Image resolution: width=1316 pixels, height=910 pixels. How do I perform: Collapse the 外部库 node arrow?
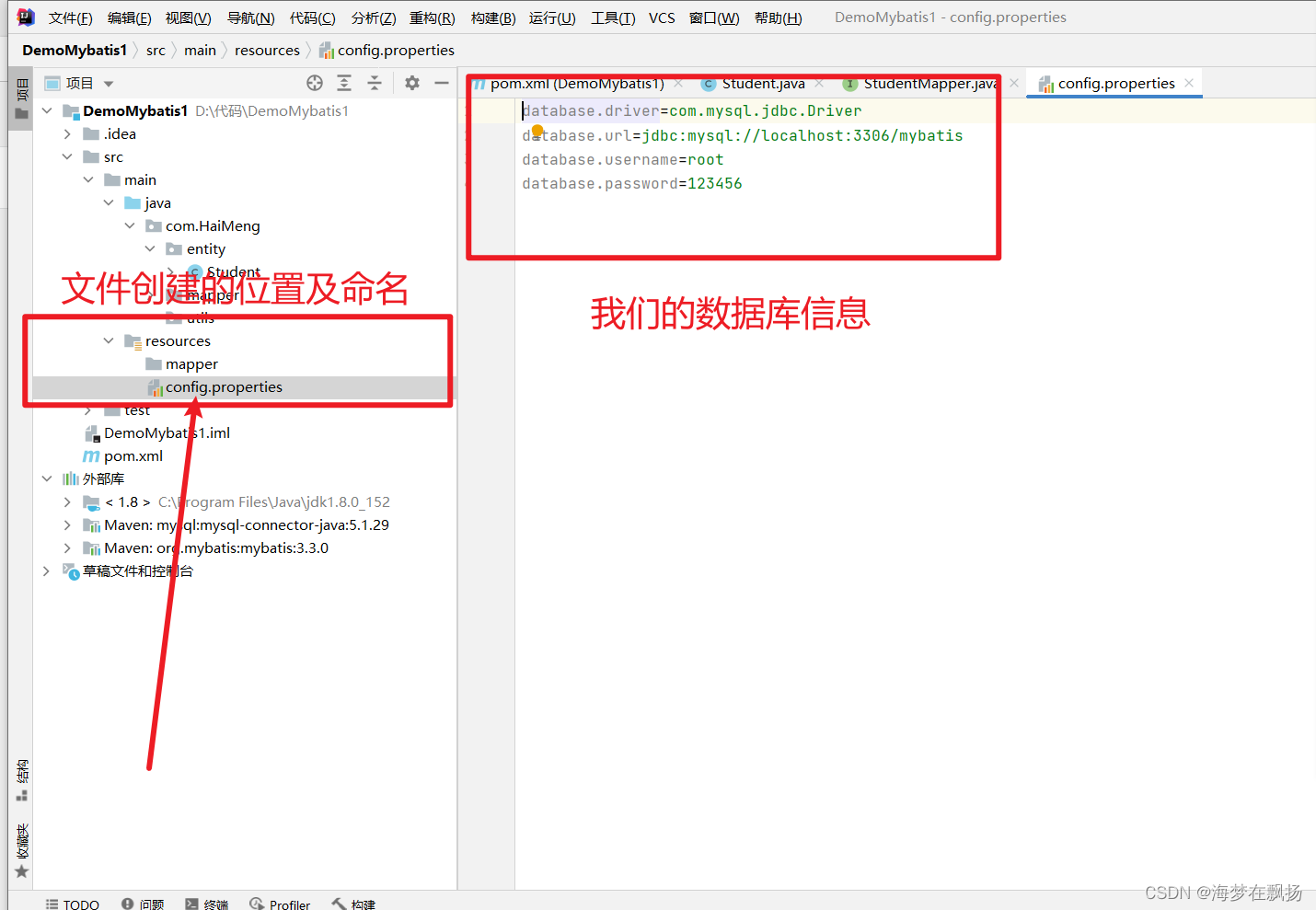coord(47,478)
